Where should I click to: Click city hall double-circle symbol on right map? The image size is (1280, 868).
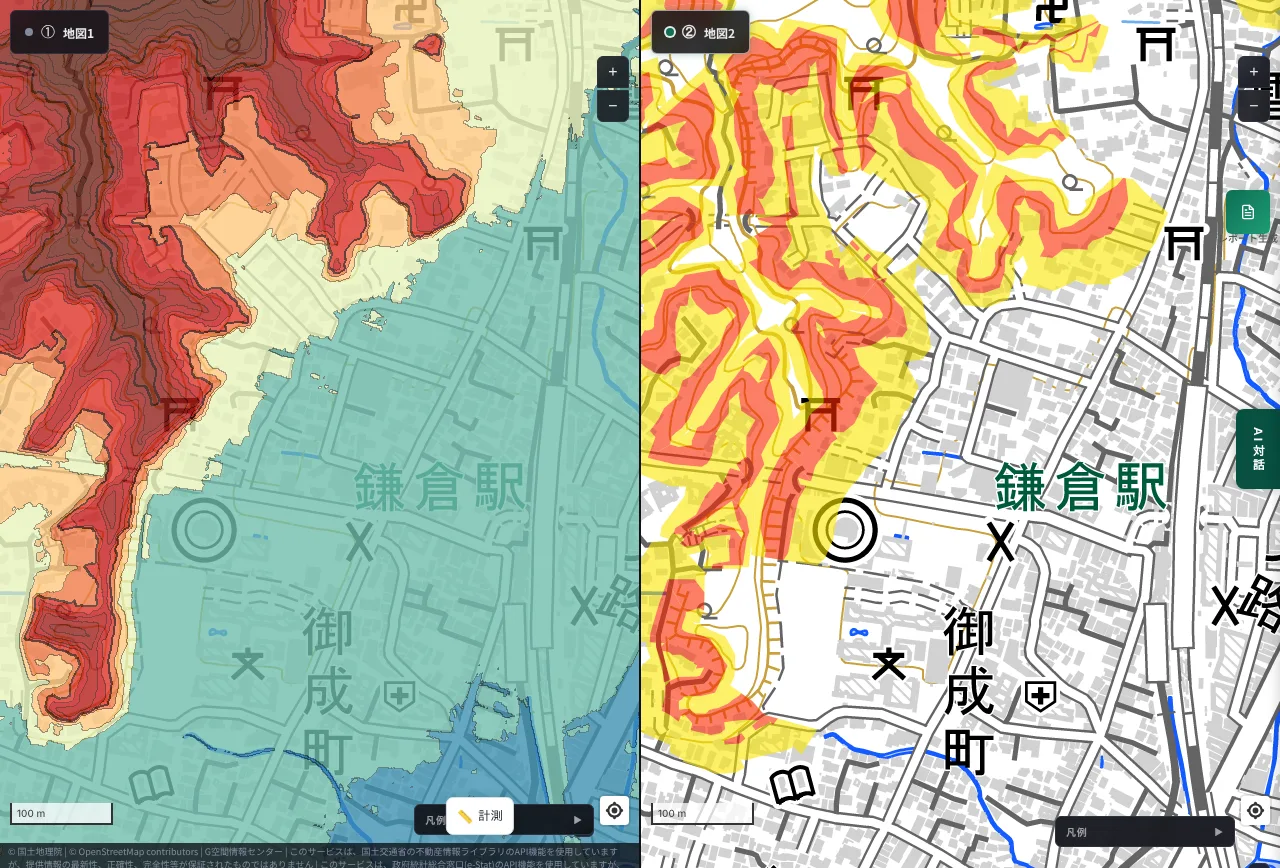coord(845,530)
